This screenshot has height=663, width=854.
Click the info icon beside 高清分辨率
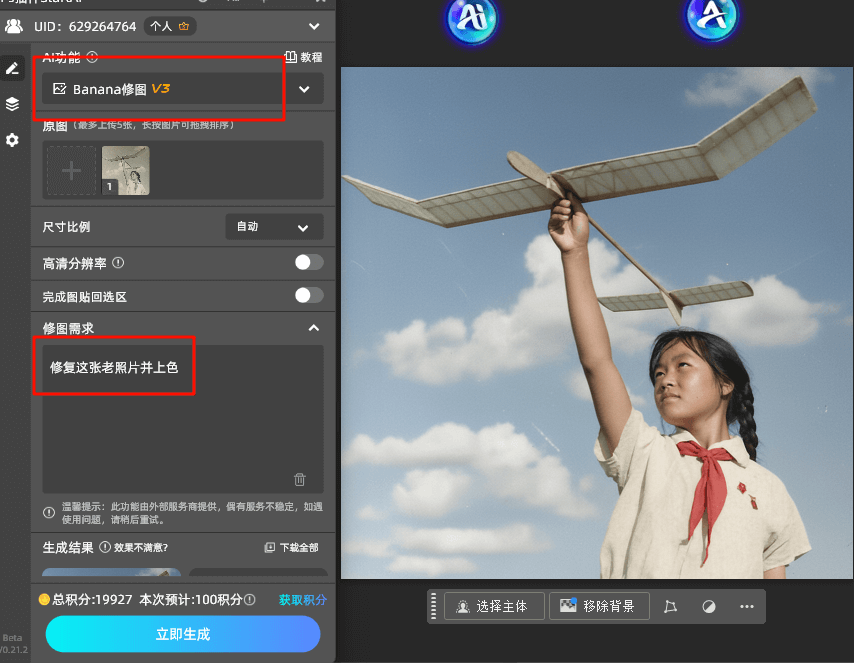pos(118,263)
